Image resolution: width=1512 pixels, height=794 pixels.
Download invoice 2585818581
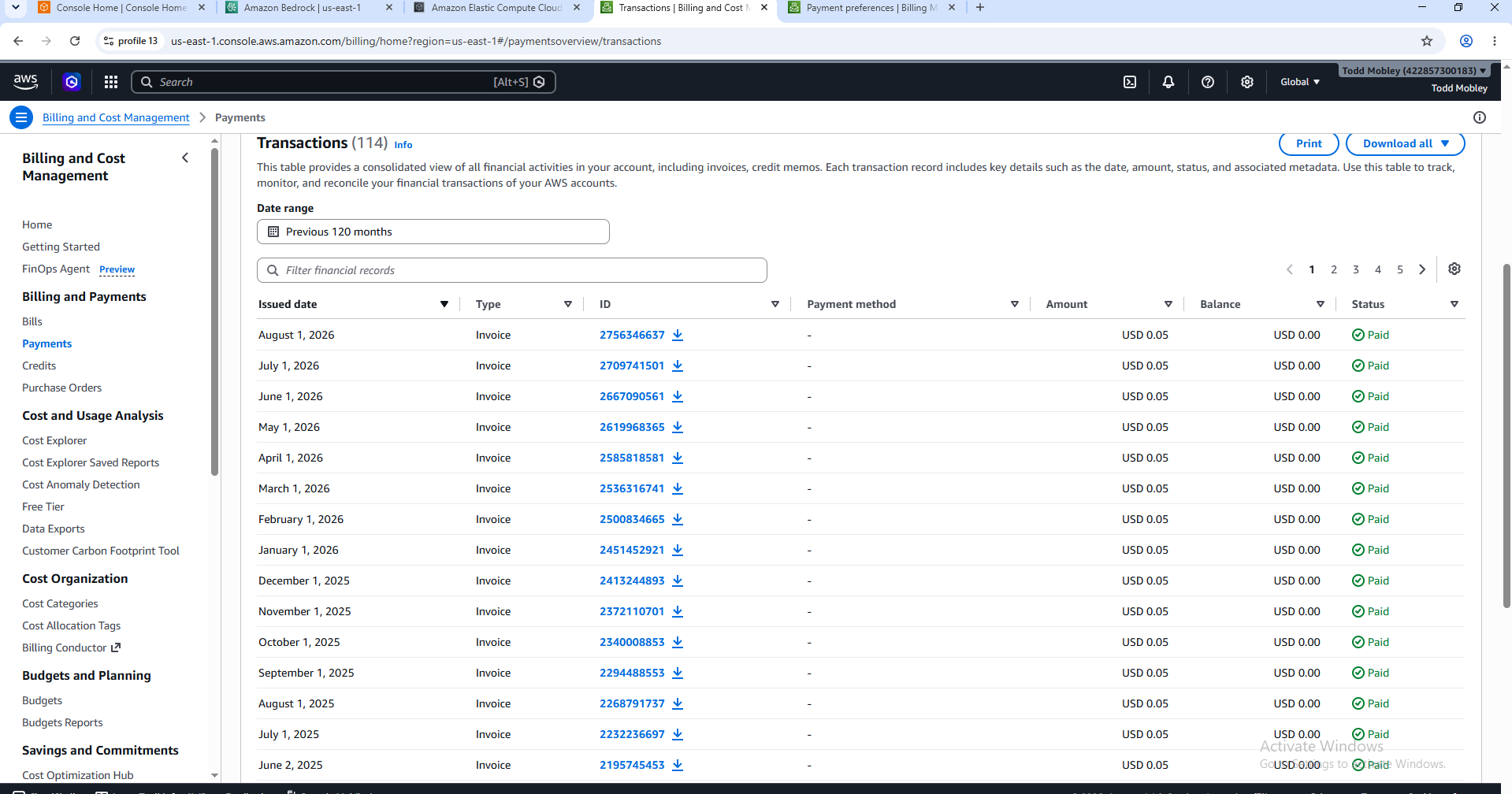[x=678, y=458]
